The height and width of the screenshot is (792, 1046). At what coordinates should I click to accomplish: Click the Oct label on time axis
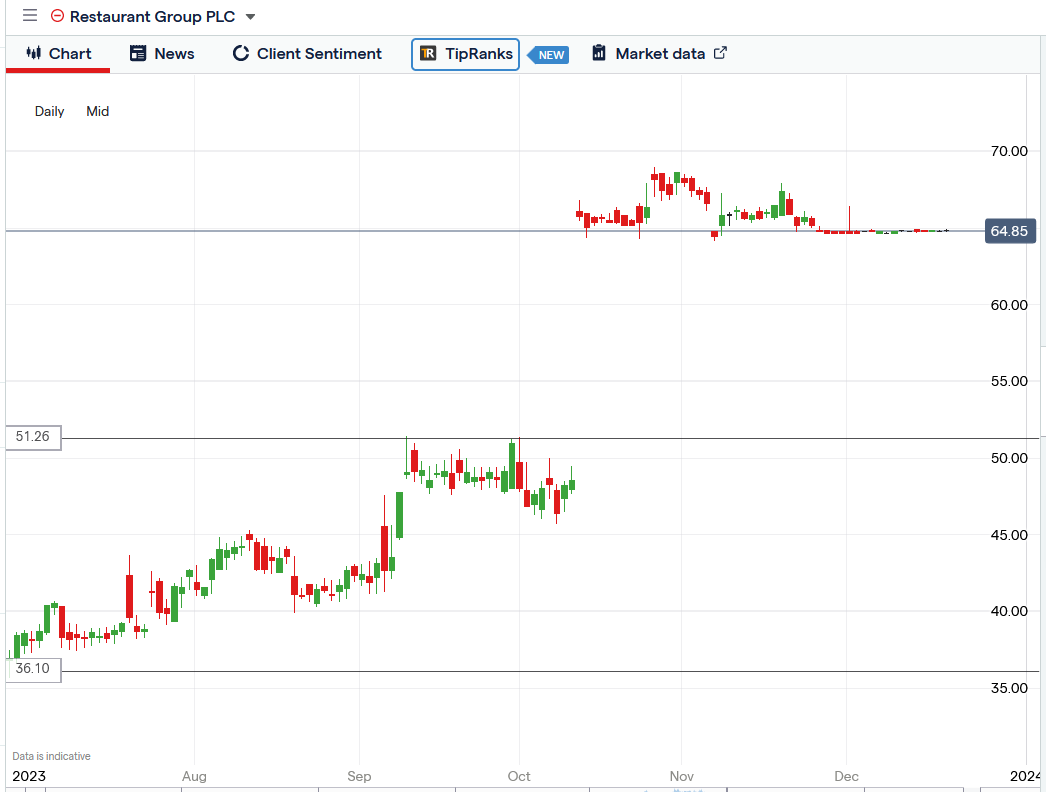point(519,776)
